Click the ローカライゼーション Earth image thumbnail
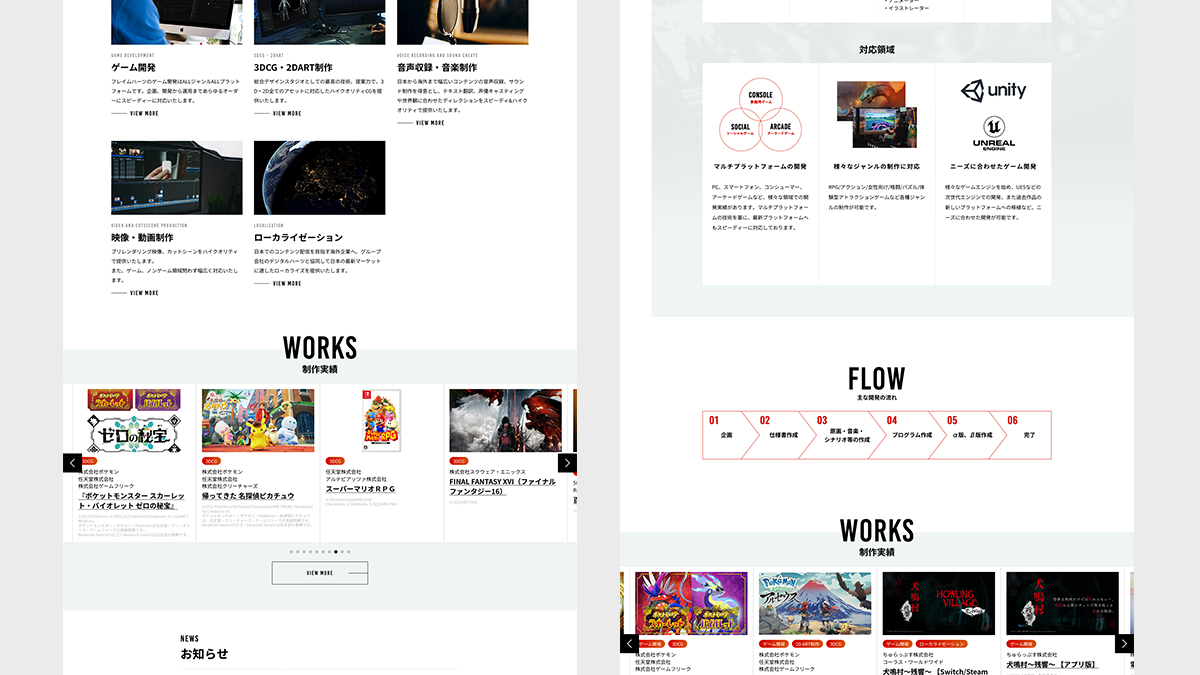The width and height of the screenshot is (1200, 675). tap(320, 177)
